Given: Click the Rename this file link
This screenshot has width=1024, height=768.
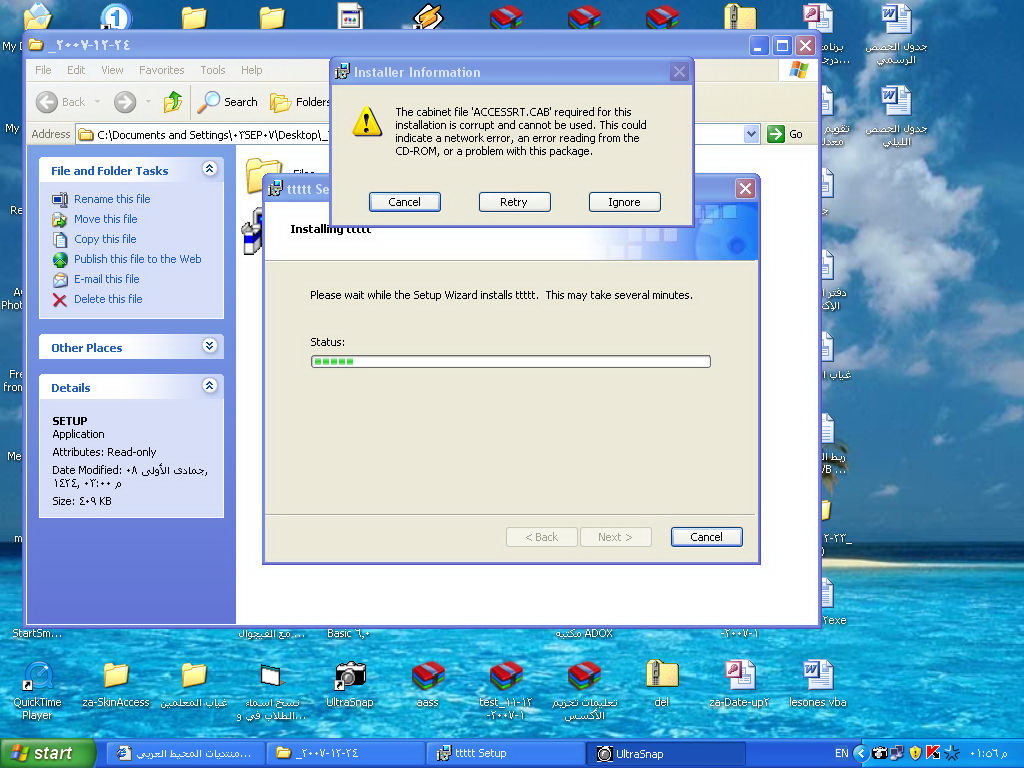Looking at the screenshot, I should [x=112, y=199].
